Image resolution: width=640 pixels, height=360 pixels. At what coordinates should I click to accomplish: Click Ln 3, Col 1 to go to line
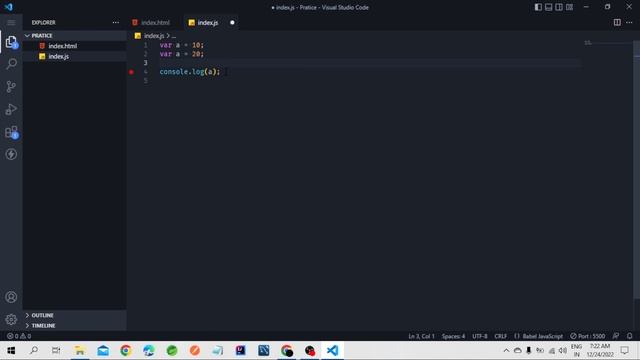421,336
